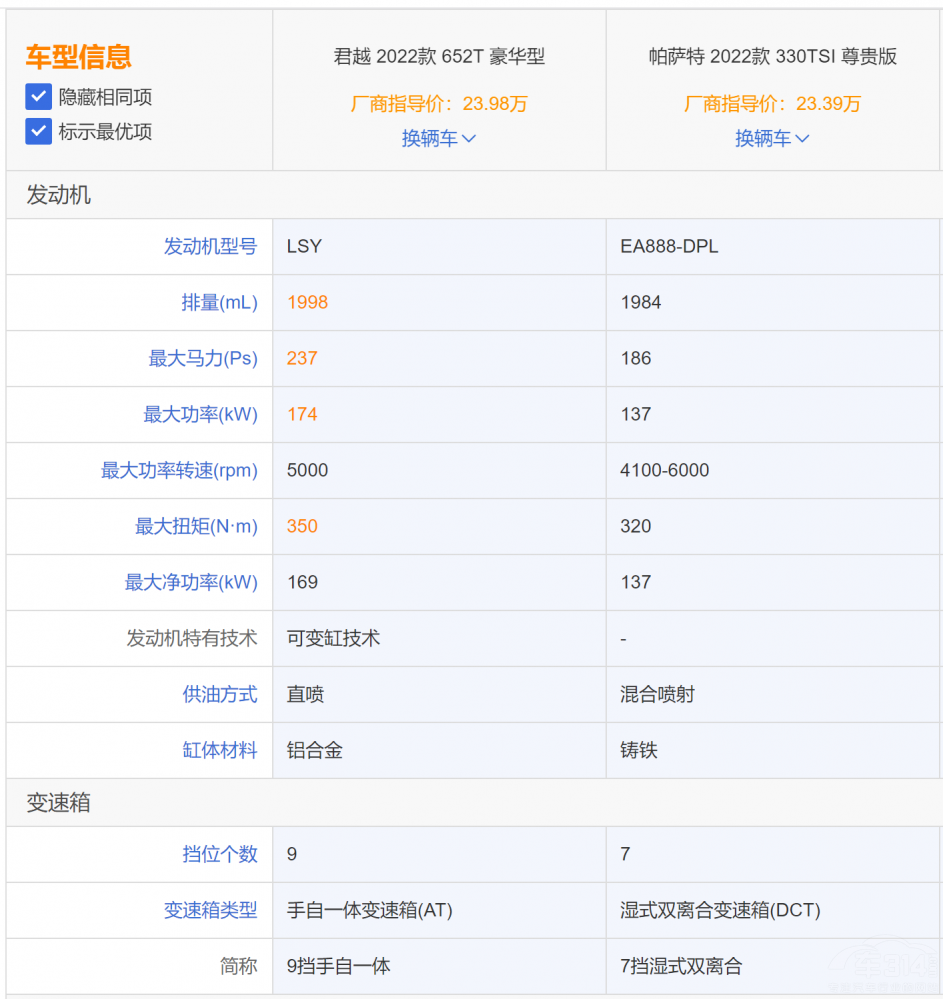This screenshot has height=999, width=943.
Task: Click the 车型信息 heading
Action: pos(78,57)
